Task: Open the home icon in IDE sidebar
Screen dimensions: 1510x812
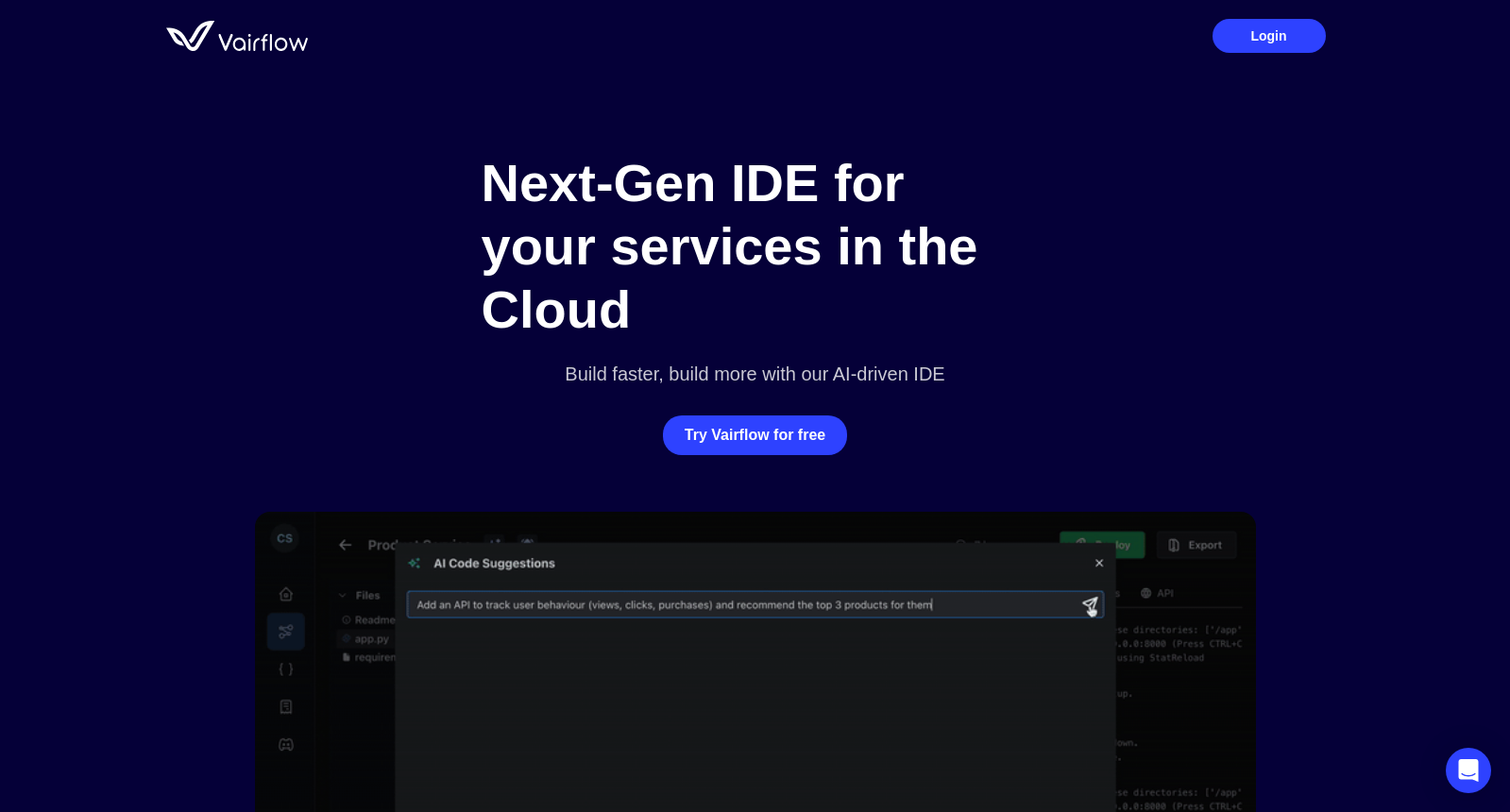Action: point(286,594)
